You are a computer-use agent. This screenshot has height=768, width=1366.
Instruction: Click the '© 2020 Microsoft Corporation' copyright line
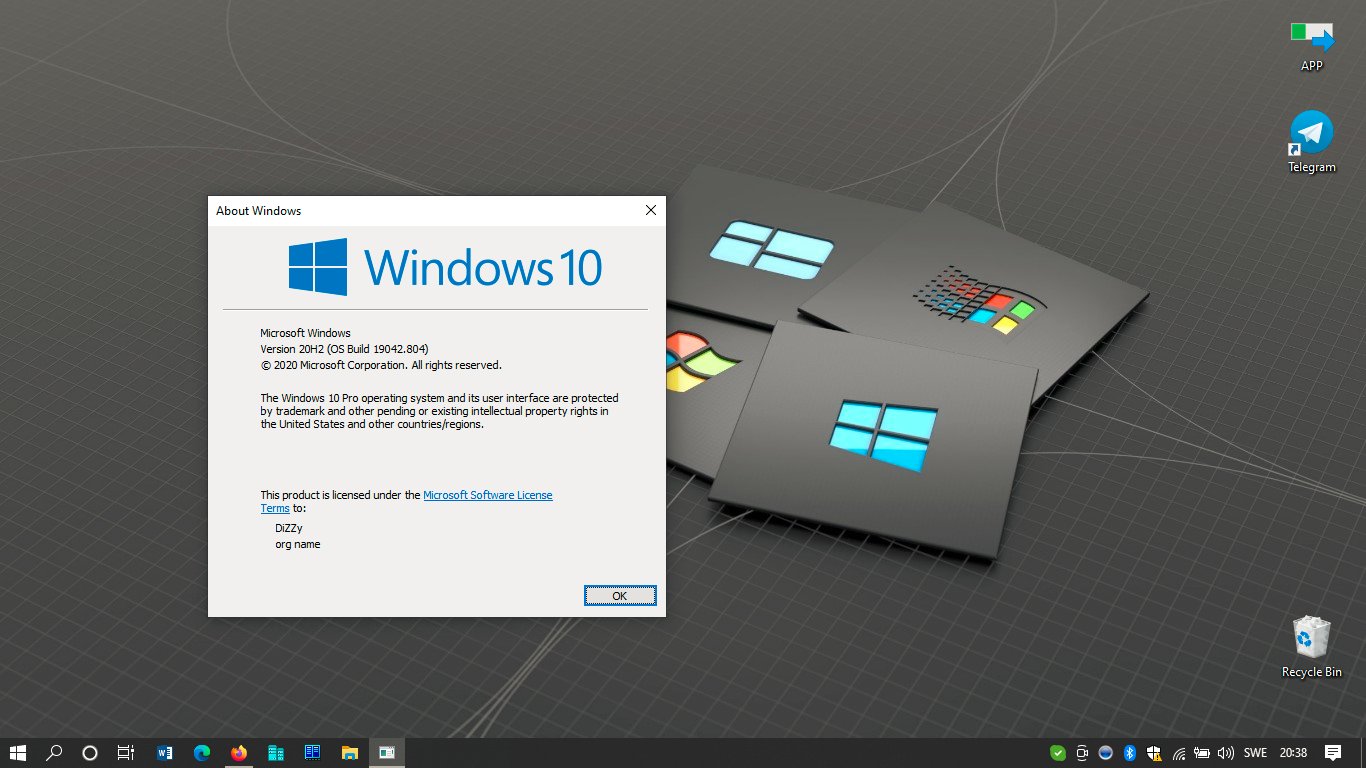pos(381,365)
